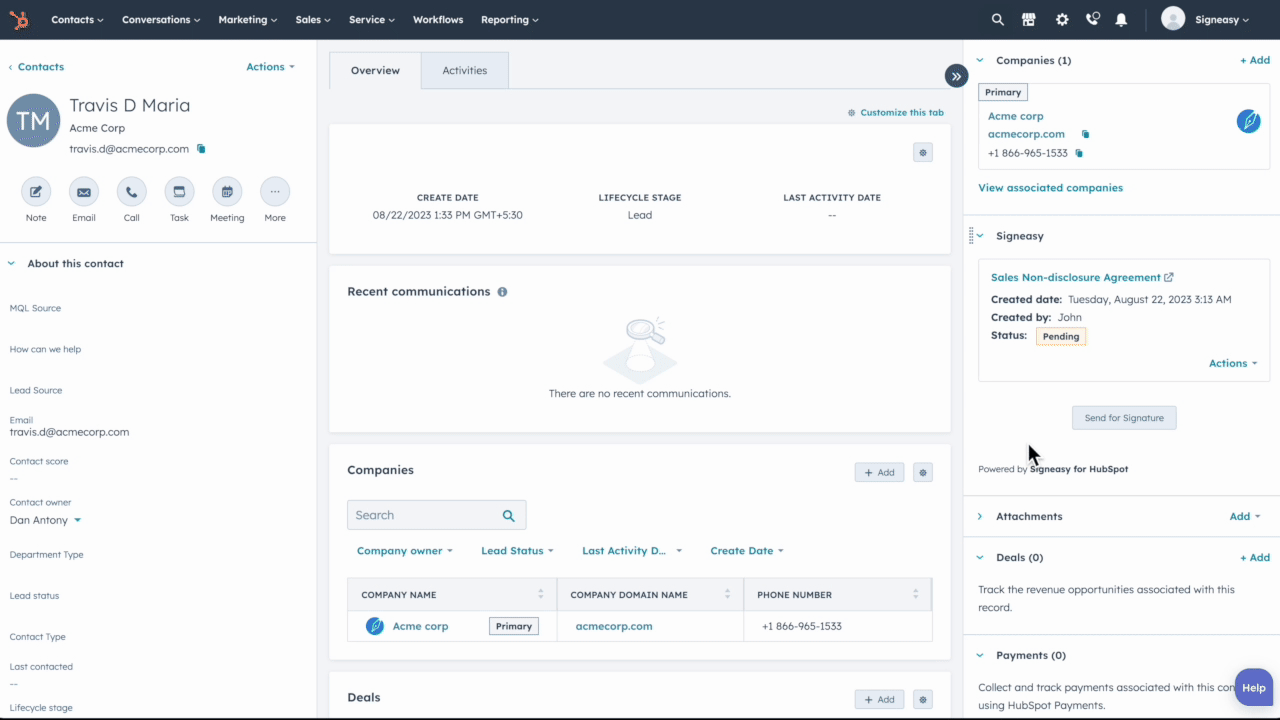
Task: Open the Attachments Add dropdown
Action: click(1245, 517)
